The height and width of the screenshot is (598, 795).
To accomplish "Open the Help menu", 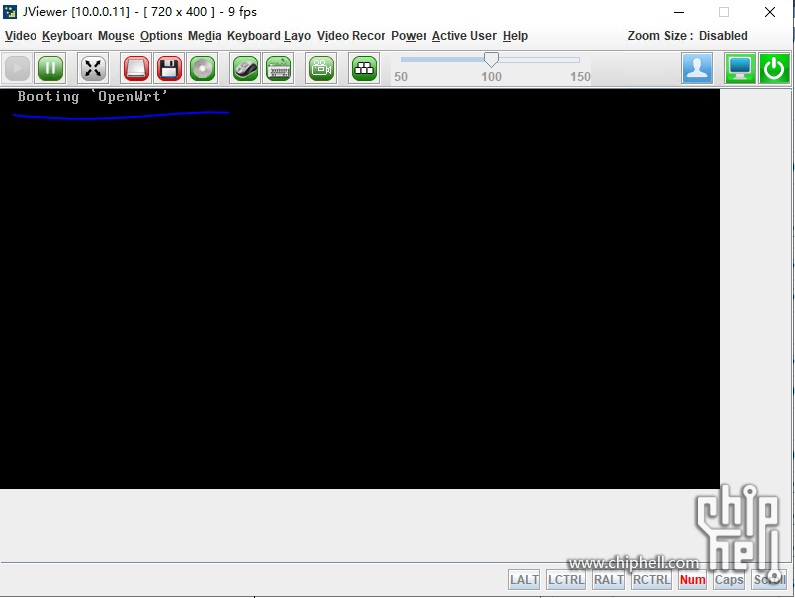I will click(515, 36).
